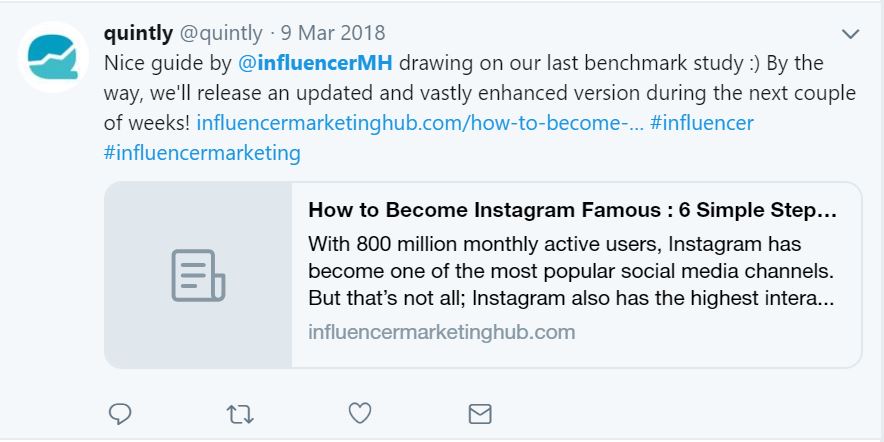This screenshot has height=442, width=884.
Task: Click the tweet text "Nice guide by"
Action: [168, 63]
